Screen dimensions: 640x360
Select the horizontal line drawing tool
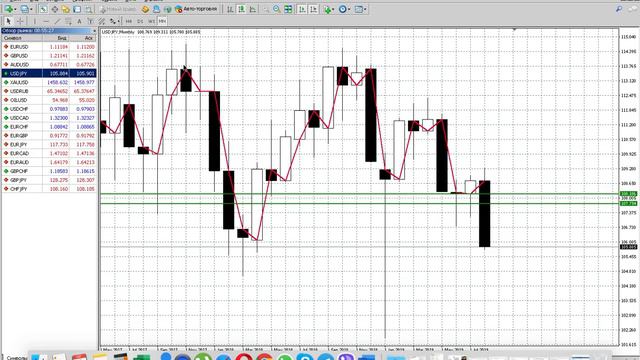tap(46, 21)
